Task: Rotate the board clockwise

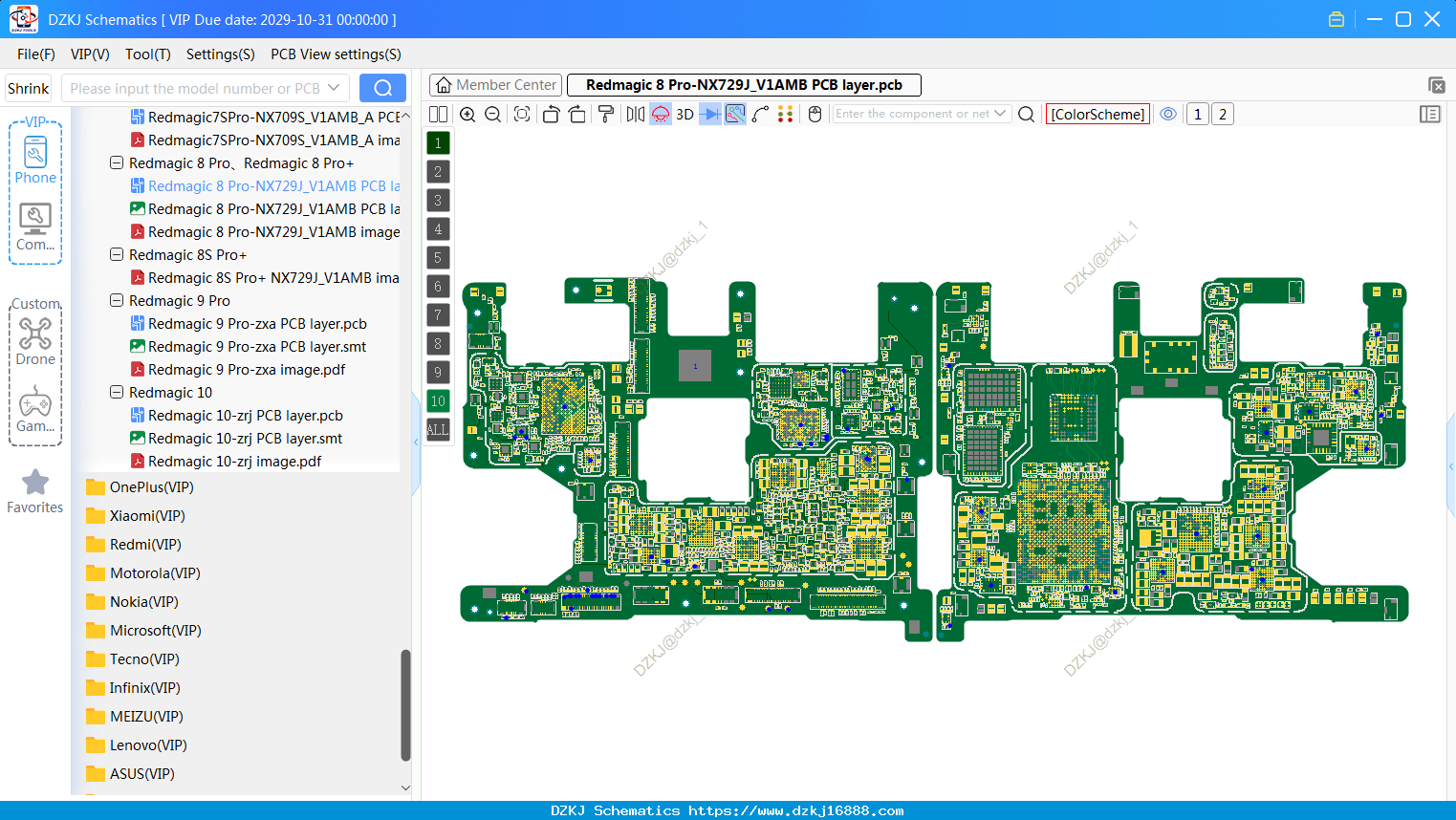Action: click(577, 114)
